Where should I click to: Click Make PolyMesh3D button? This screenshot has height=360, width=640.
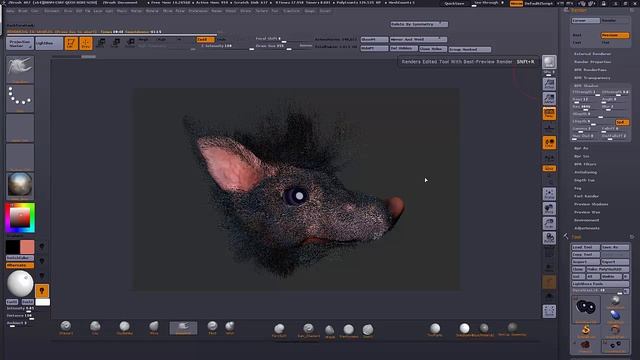(x=607, y=269)
